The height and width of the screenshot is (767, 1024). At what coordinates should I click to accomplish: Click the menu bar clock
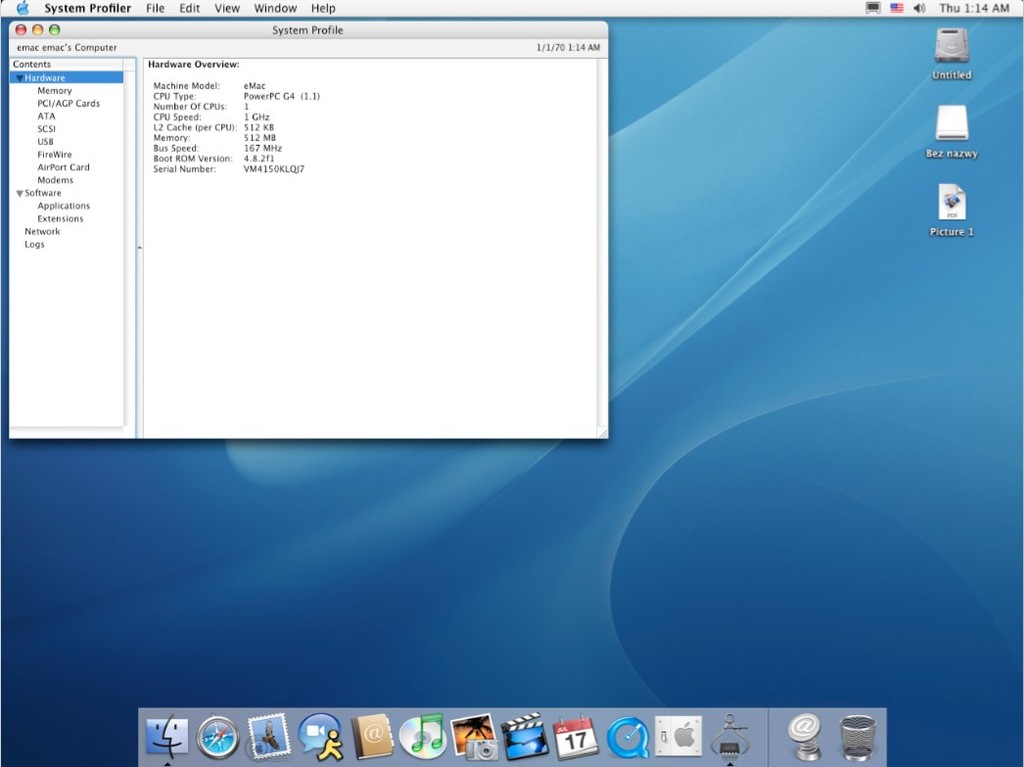[x=974, y=8]
